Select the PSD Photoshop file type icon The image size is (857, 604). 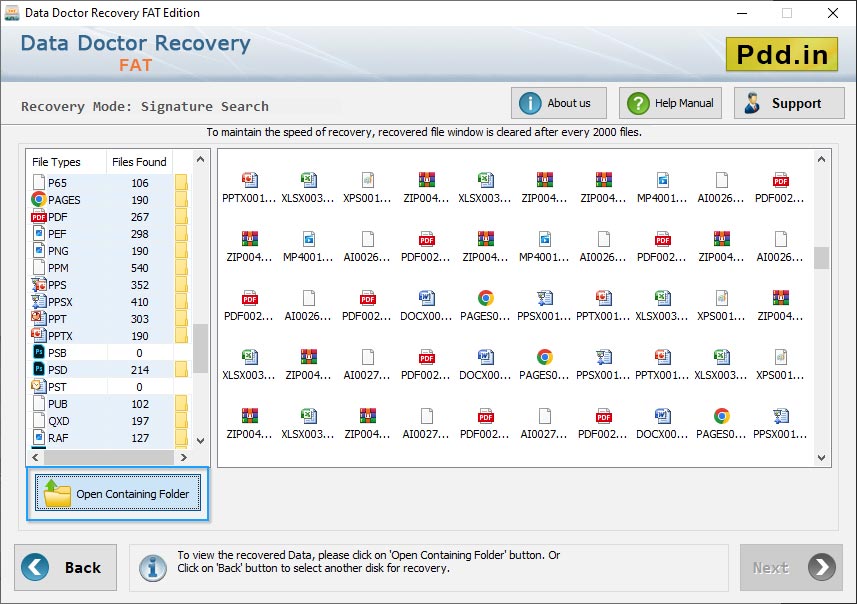(x=39, y=370)
